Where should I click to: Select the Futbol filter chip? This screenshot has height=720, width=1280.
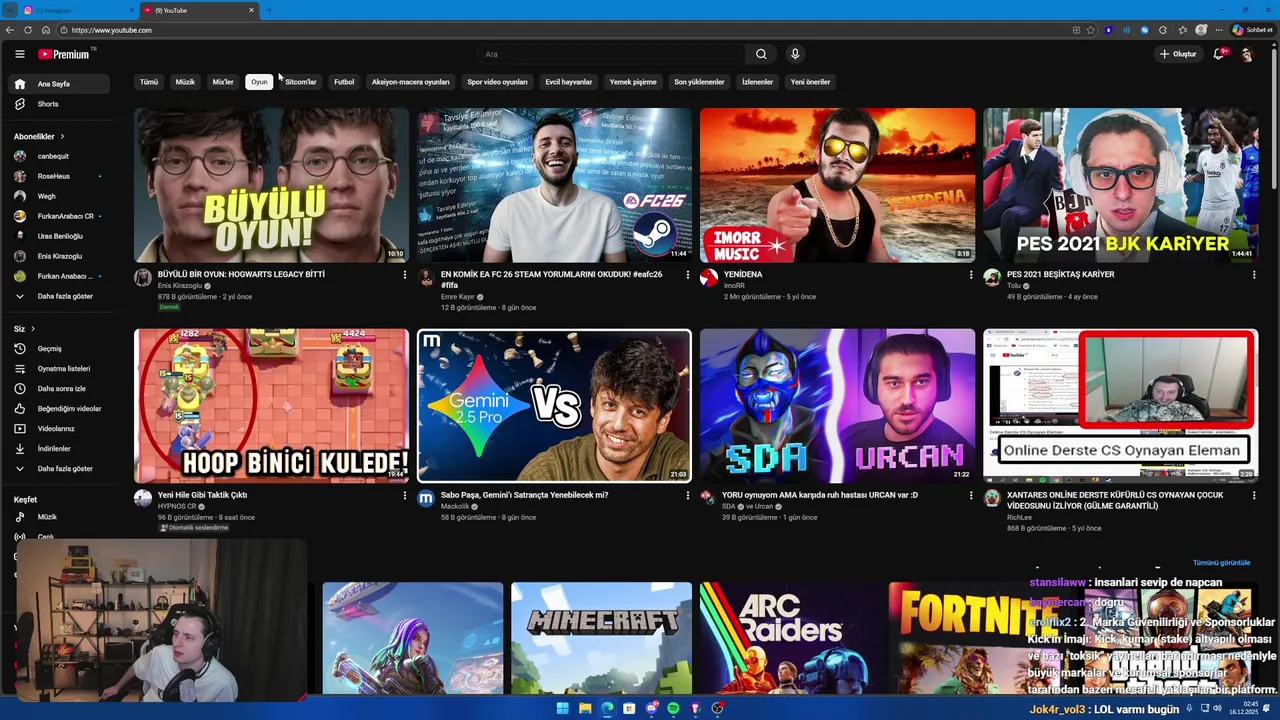tap(344, 82)
